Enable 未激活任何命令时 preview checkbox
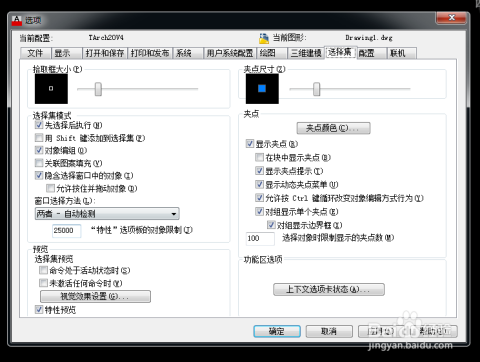Image resolution: width=480 pixels, height=362 pixels. pyautogui.click(x=43, y=283)
